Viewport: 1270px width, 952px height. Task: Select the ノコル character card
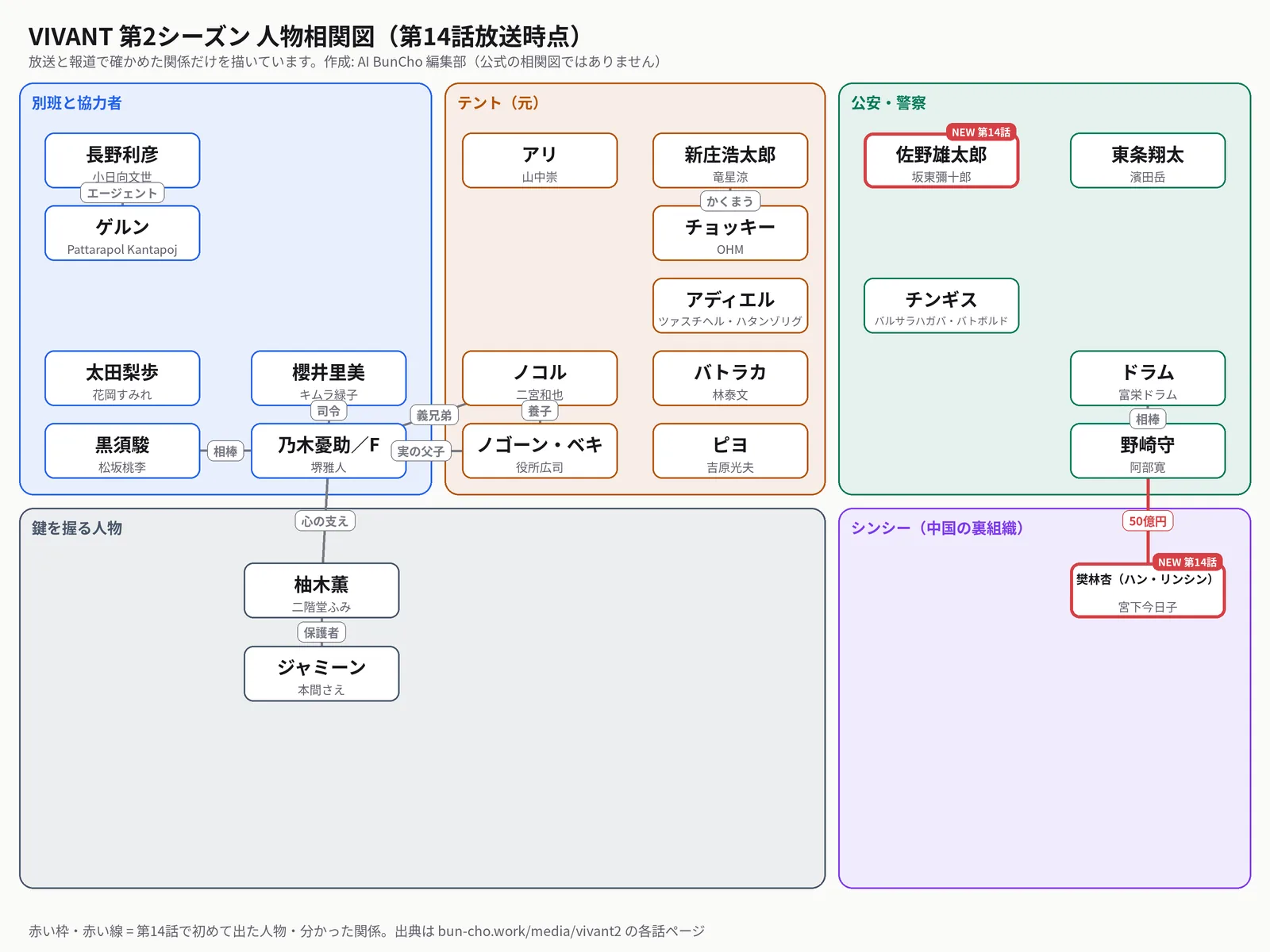tap(540, 378)
